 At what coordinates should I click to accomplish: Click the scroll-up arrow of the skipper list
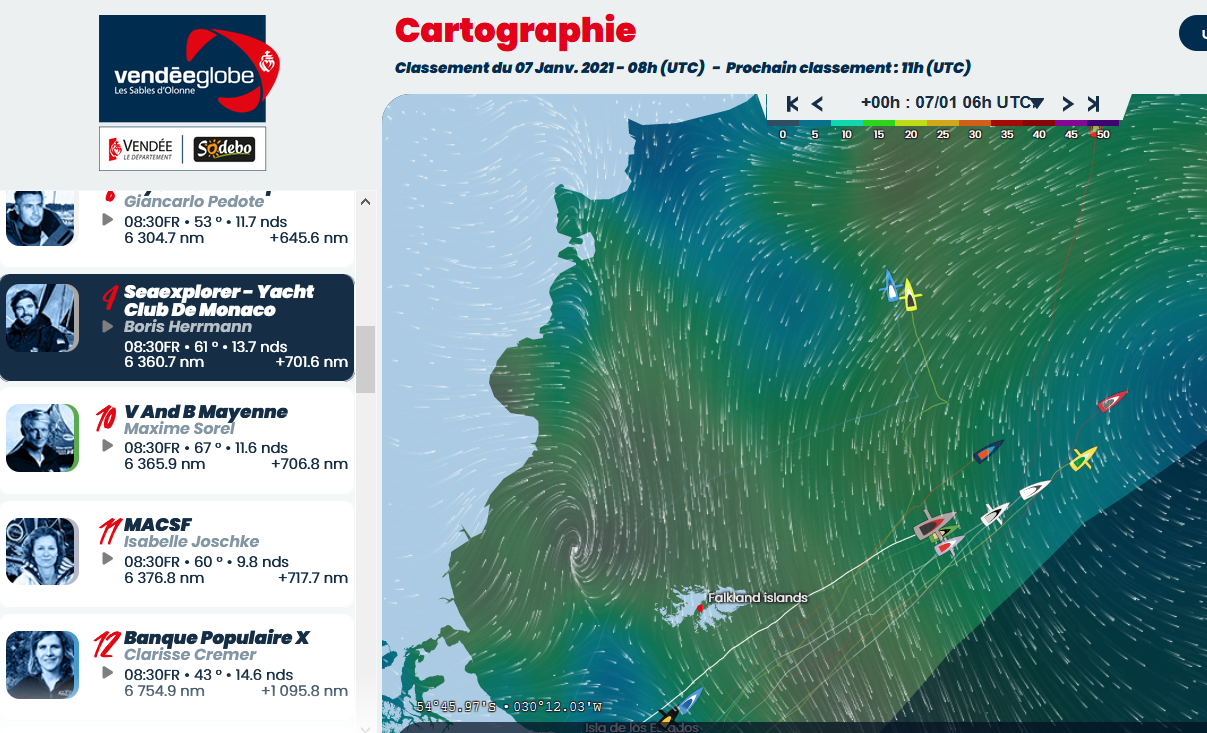365,201
